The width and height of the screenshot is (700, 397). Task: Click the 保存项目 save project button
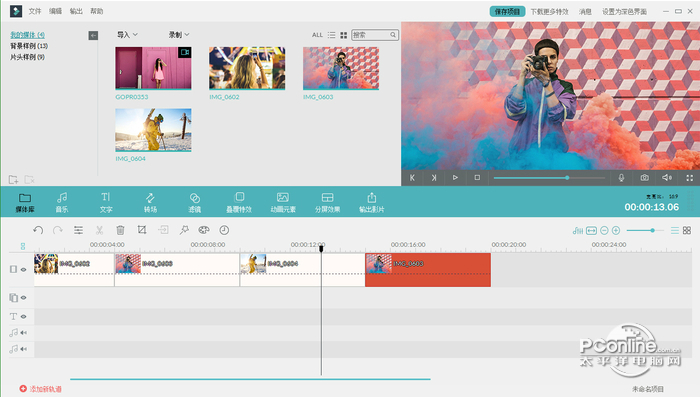(507, 12)
